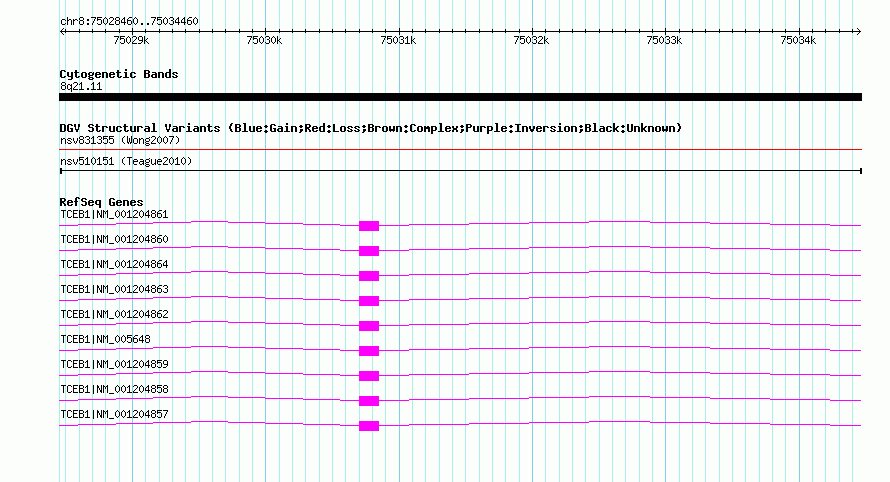Click the chr8:75028460..75034460 coordinate label

(x=129, y=21)
